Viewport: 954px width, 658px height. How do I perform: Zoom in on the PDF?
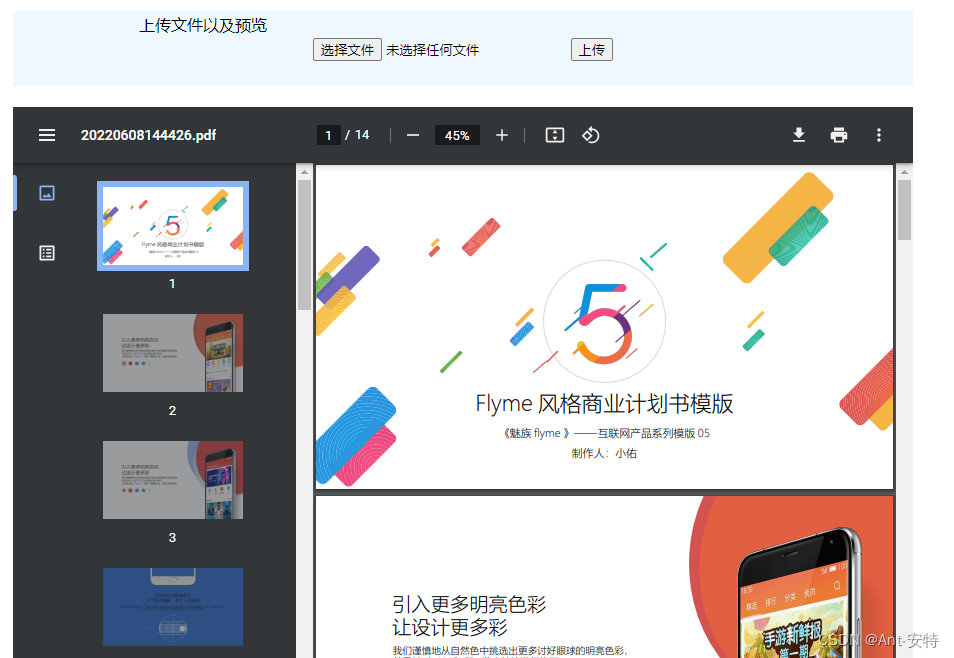(502, 135)
